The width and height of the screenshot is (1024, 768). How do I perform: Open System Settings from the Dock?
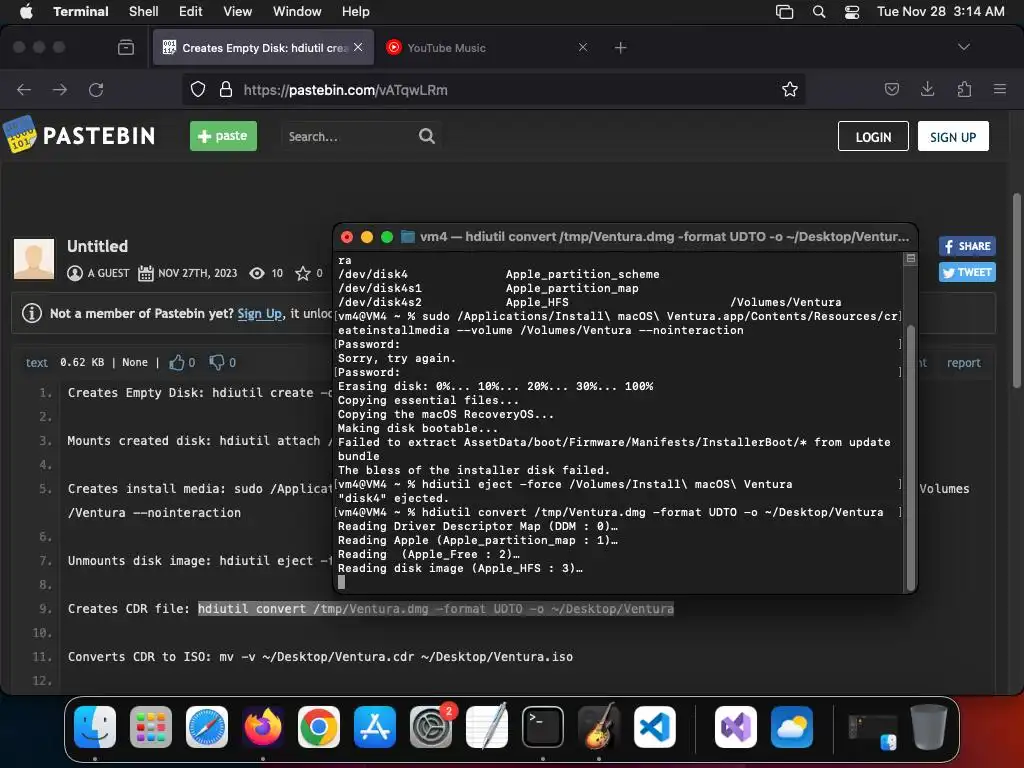[431, 727]
